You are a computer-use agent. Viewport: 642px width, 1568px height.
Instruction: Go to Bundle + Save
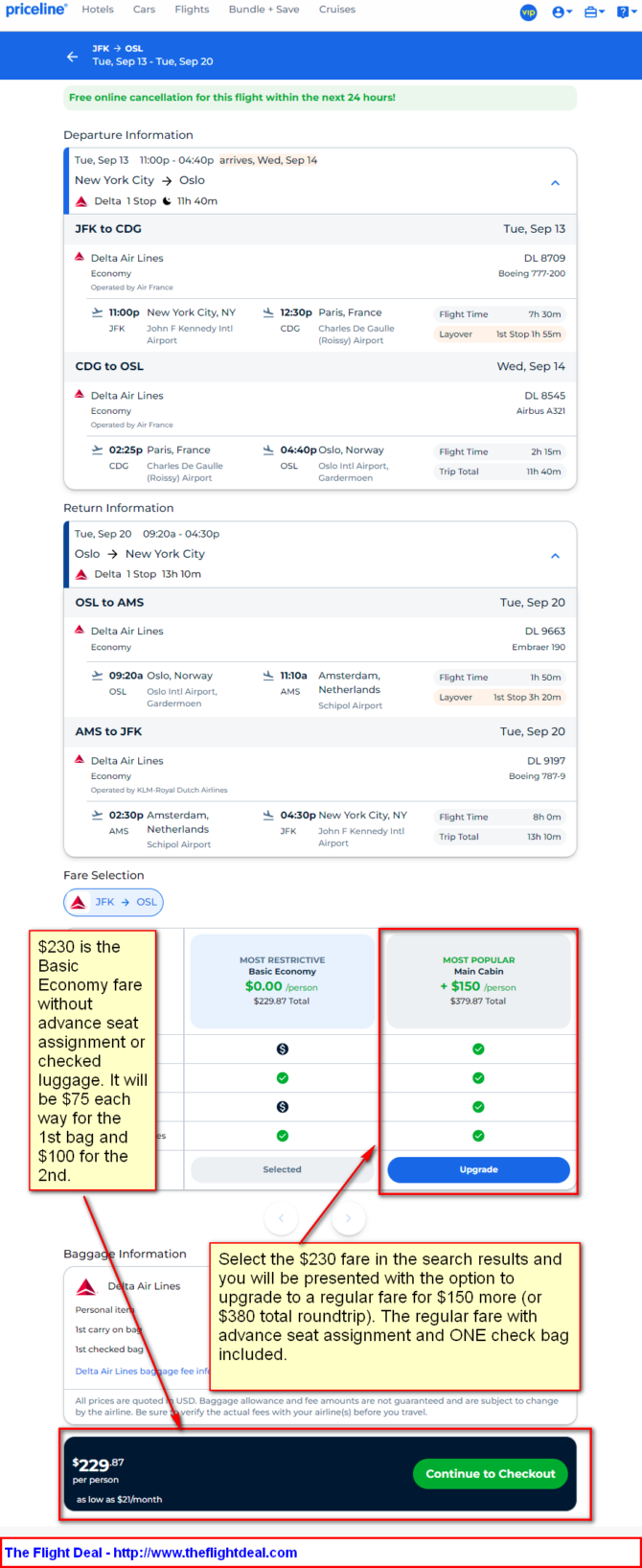(264, 10)
